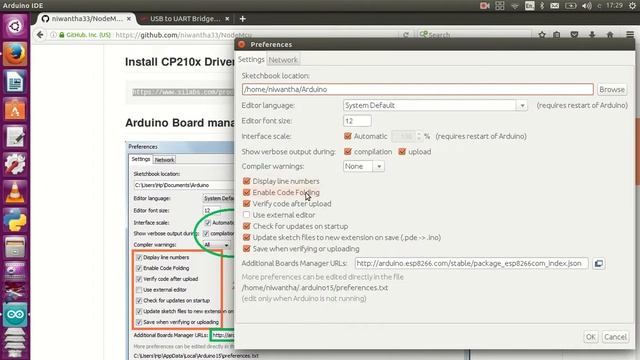
Task: Open the Wi-Fi network indicator
Action: 515,6
